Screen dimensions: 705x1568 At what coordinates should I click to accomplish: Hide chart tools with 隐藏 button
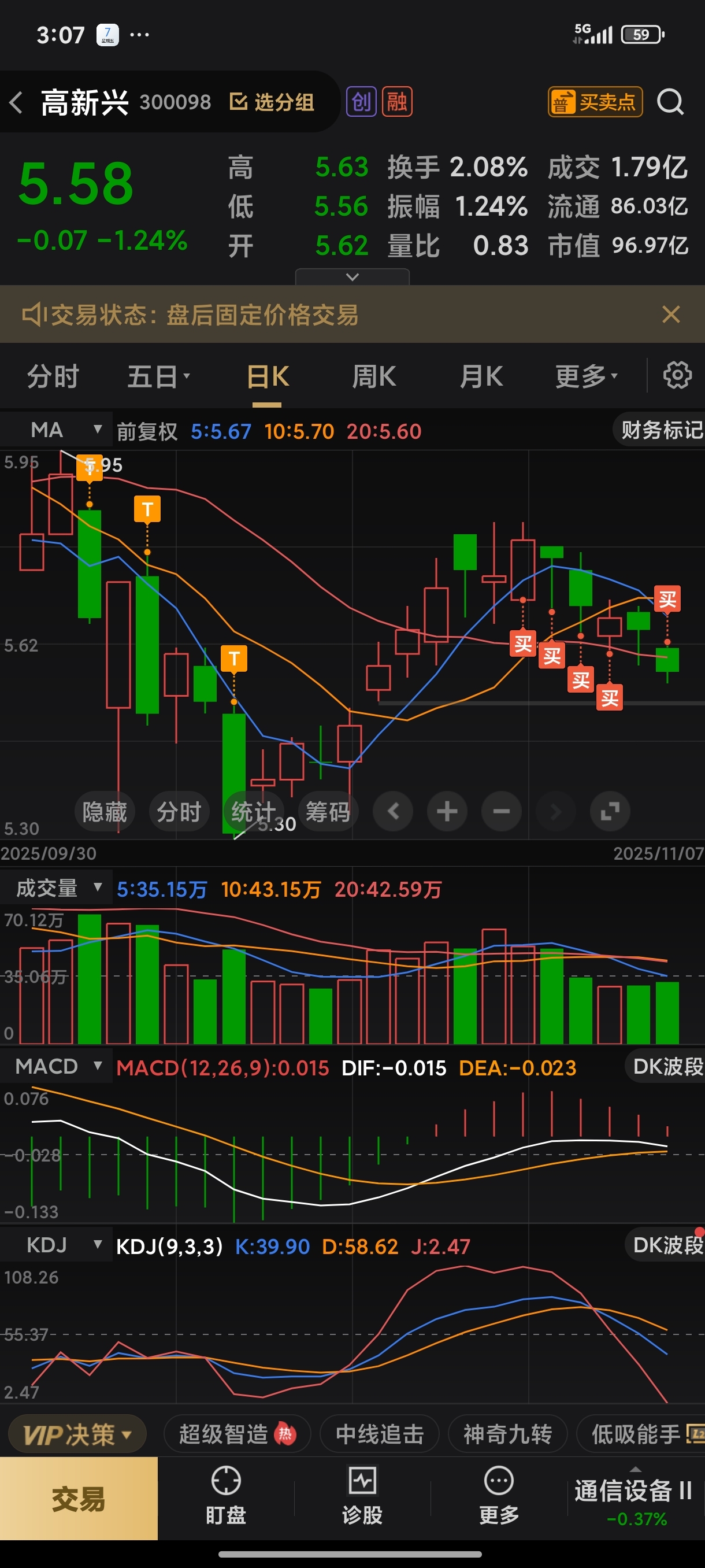[105, 811]
